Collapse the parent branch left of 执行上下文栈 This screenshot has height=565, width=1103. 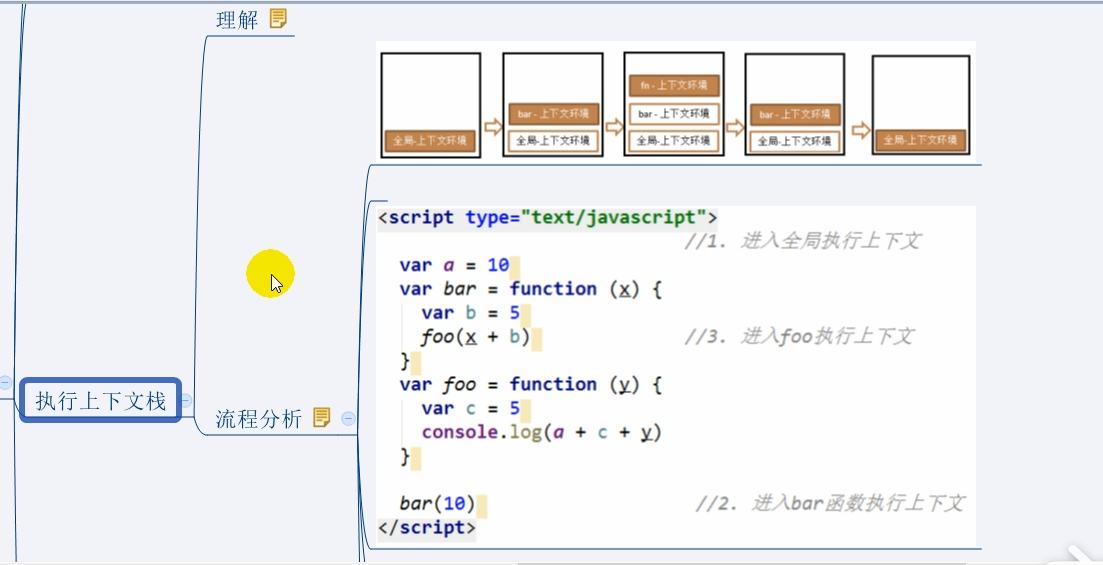tap(6, 382)
